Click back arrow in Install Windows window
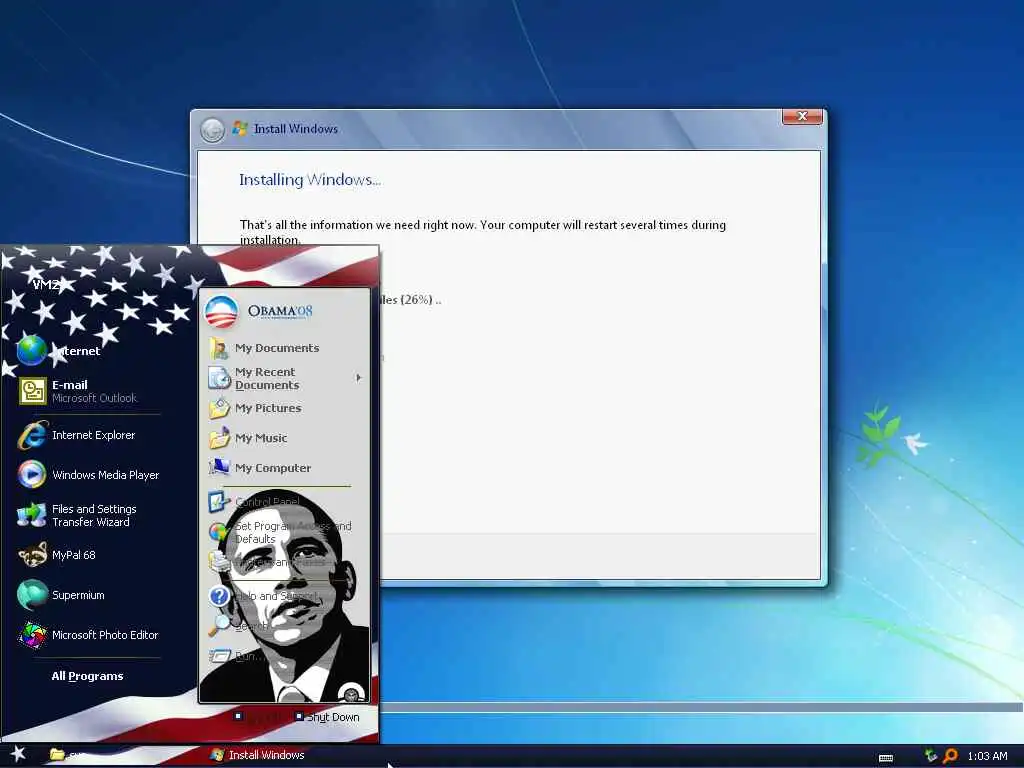 (212, 130)
